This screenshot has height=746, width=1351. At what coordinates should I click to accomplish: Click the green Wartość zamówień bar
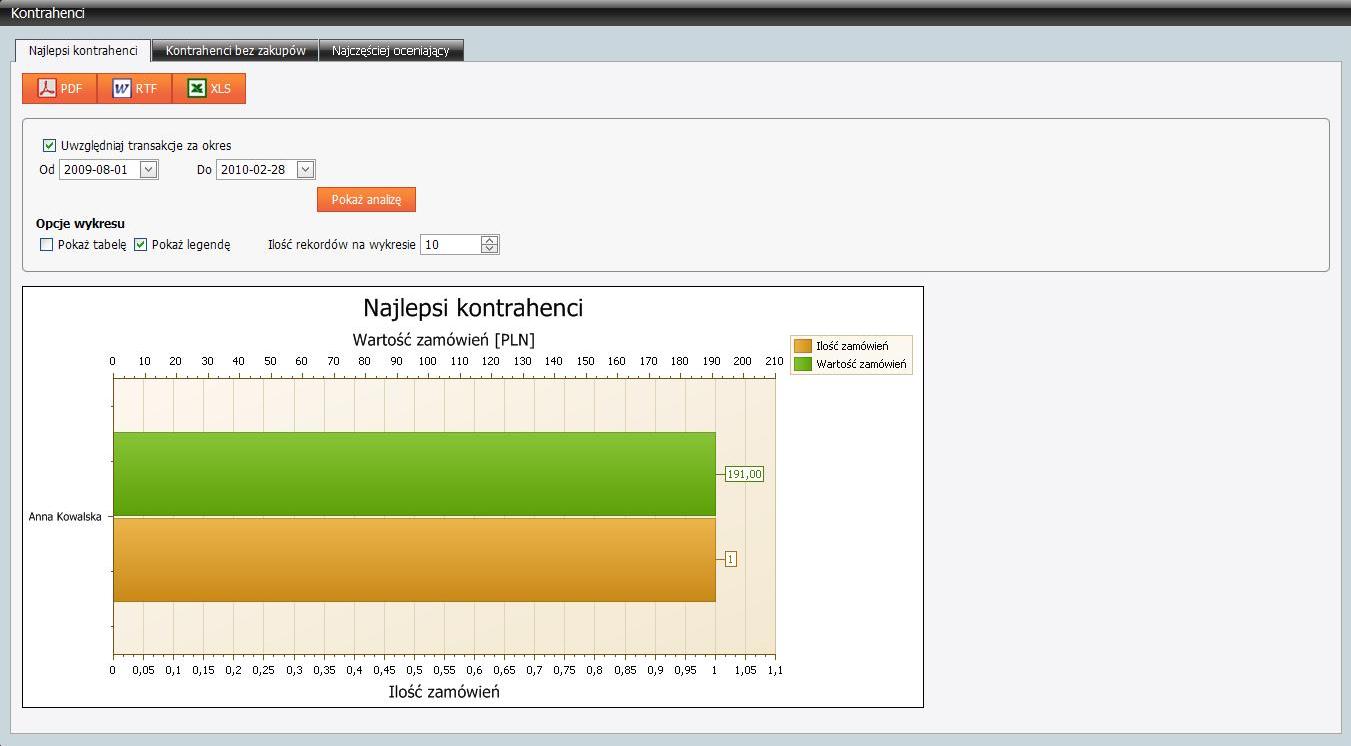pyautogui.click(x=414, y=474)
